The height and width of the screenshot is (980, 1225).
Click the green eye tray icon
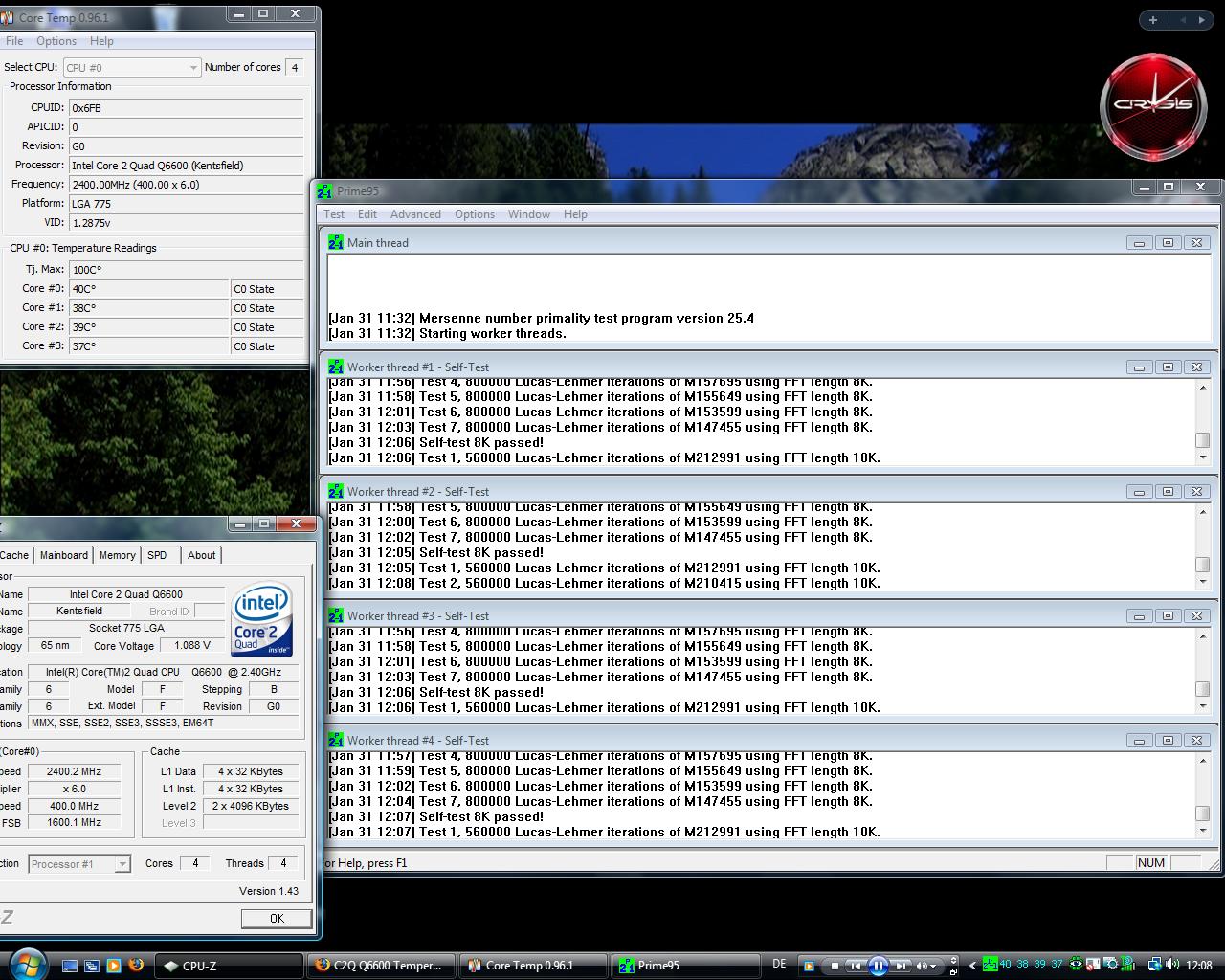(1076, 965)
